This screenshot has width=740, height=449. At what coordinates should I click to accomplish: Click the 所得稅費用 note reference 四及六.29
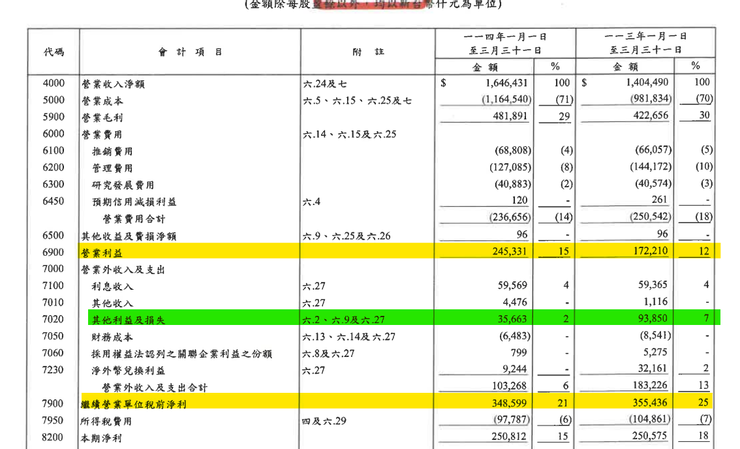[x=324, y=422]
